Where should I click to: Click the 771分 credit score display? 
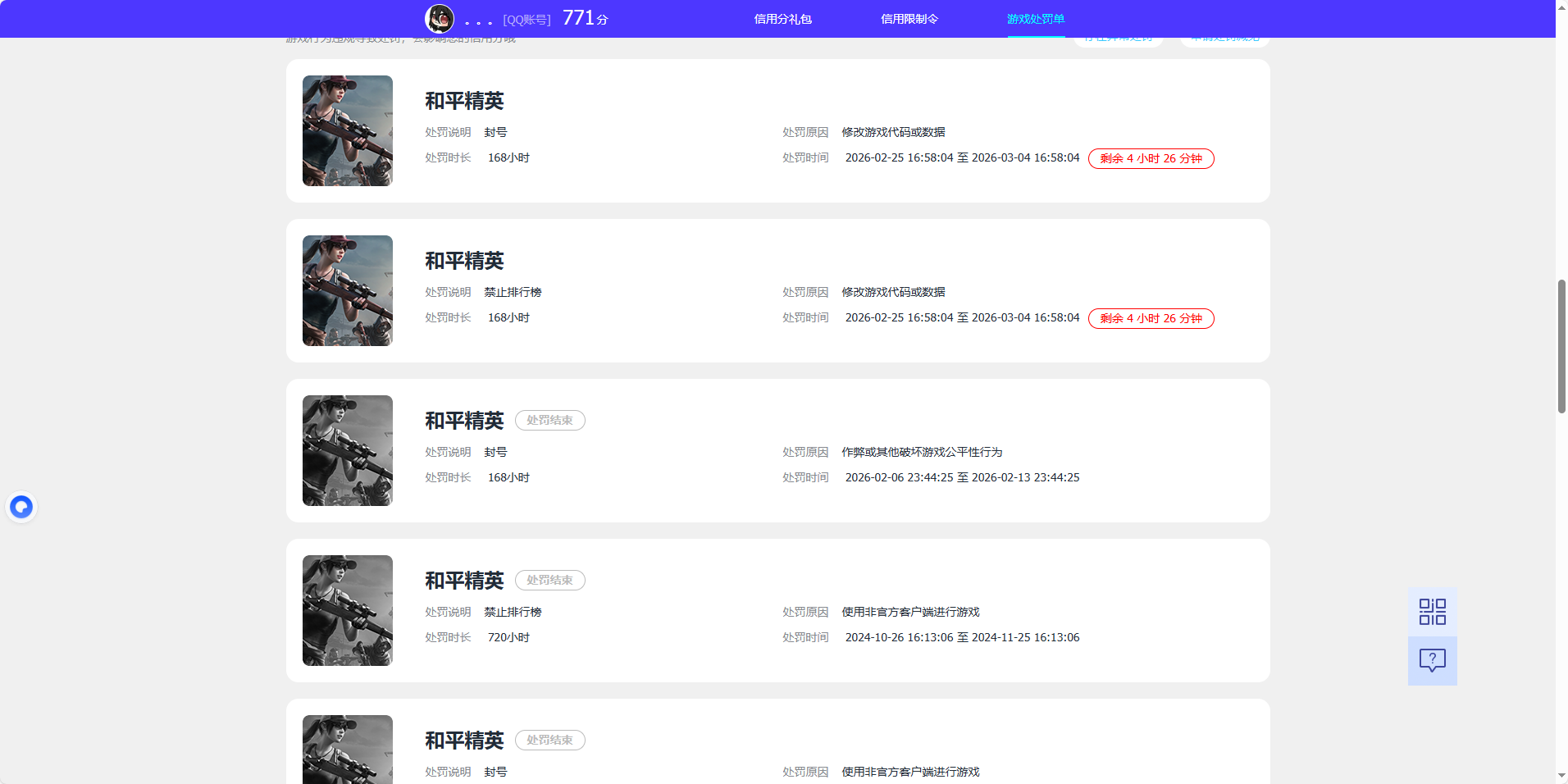(x=584, y=17)
